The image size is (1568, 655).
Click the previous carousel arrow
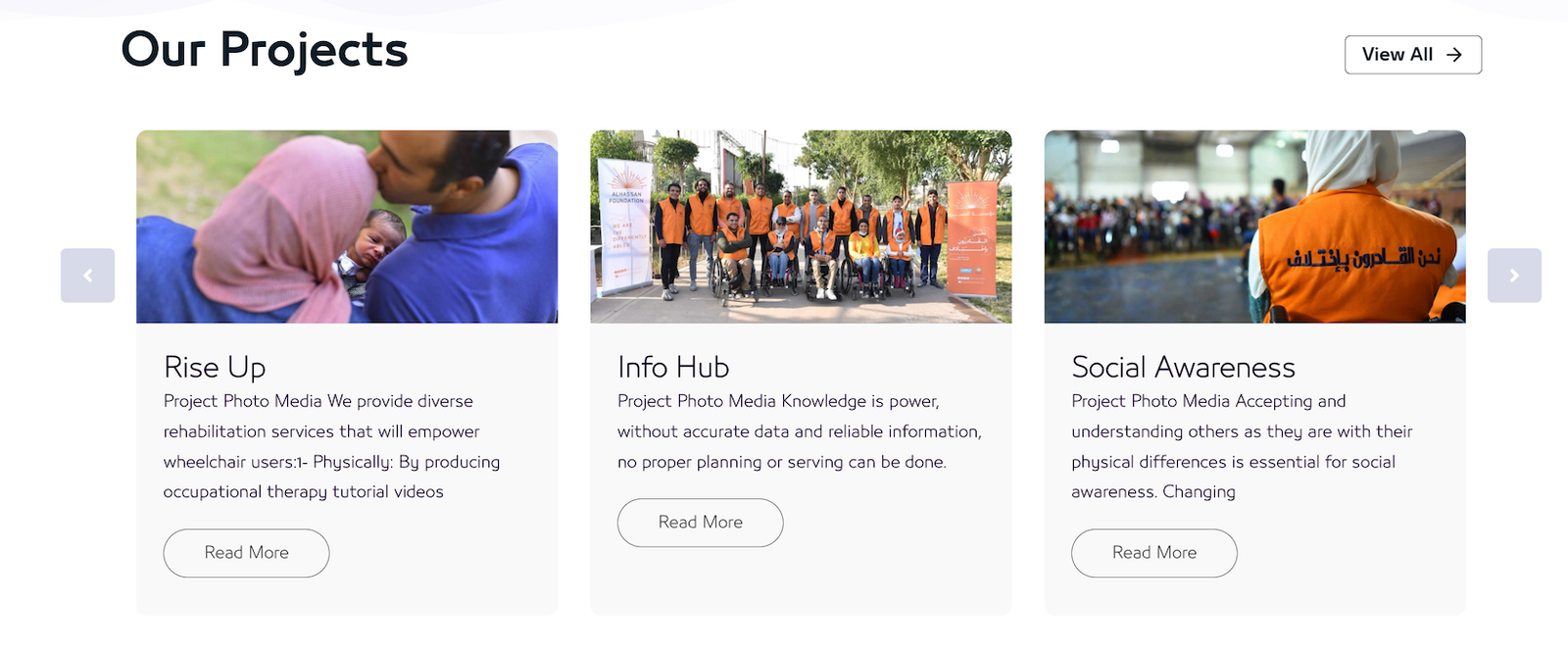point(87,276)
